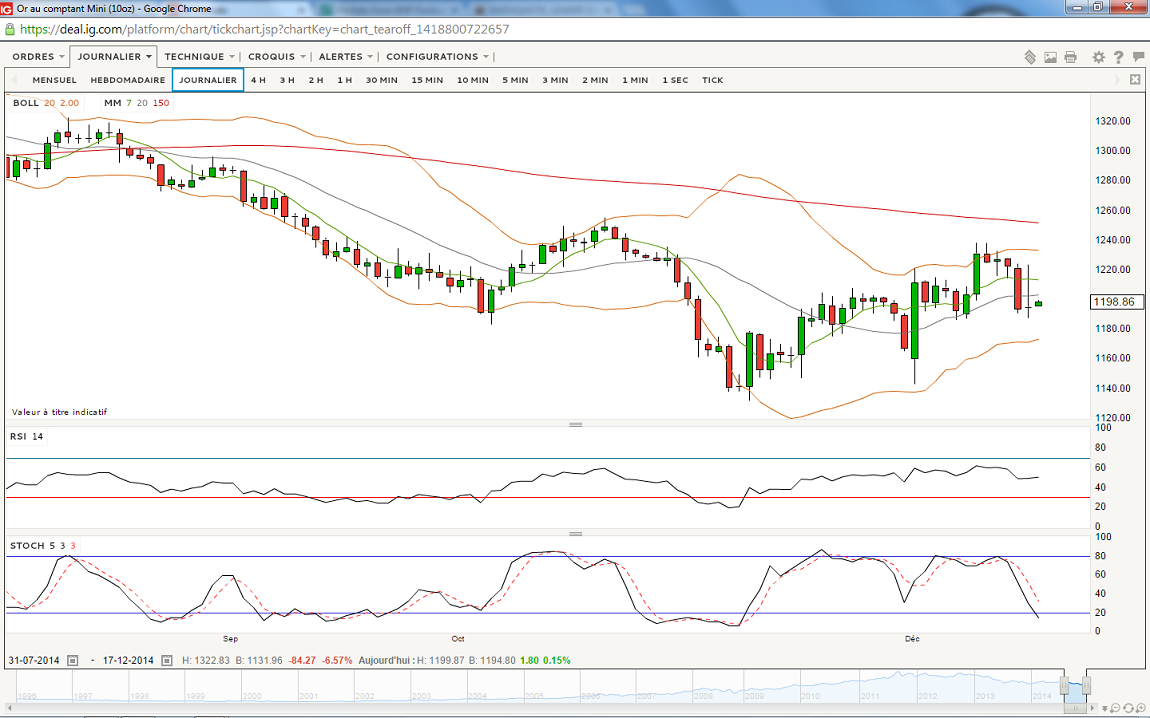The height and width of the screenshot is (718, 1150).
Task: Collapse overview panel with double-down arrow
Action: pyautogui.click(x=1105, y=708)
